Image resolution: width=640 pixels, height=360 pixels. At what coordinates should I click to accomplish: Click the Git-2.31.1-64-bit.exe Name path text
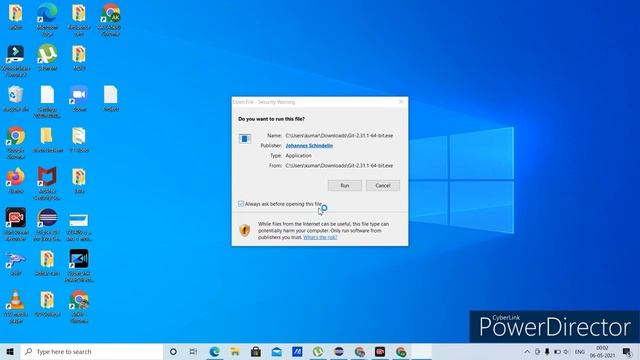click(x=339, y=136)
